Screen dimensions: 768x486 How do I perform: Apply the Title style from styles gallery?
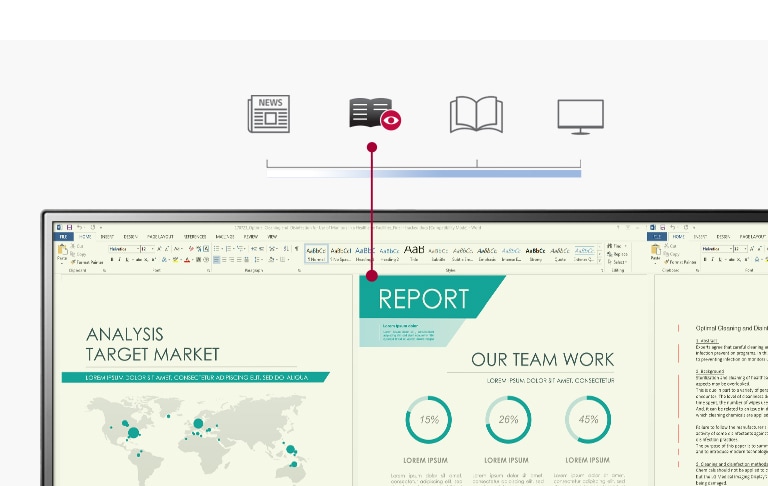(415, 252)
